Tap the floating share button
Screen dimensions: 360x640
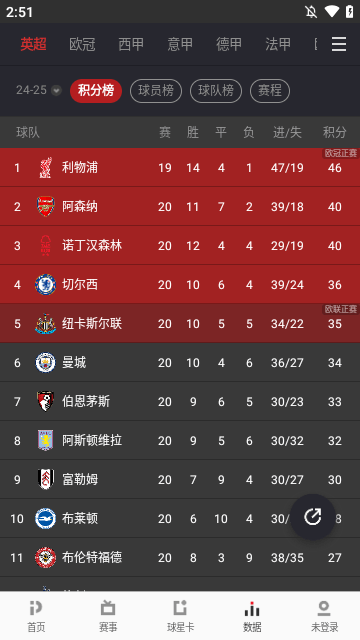pos(313,517)
